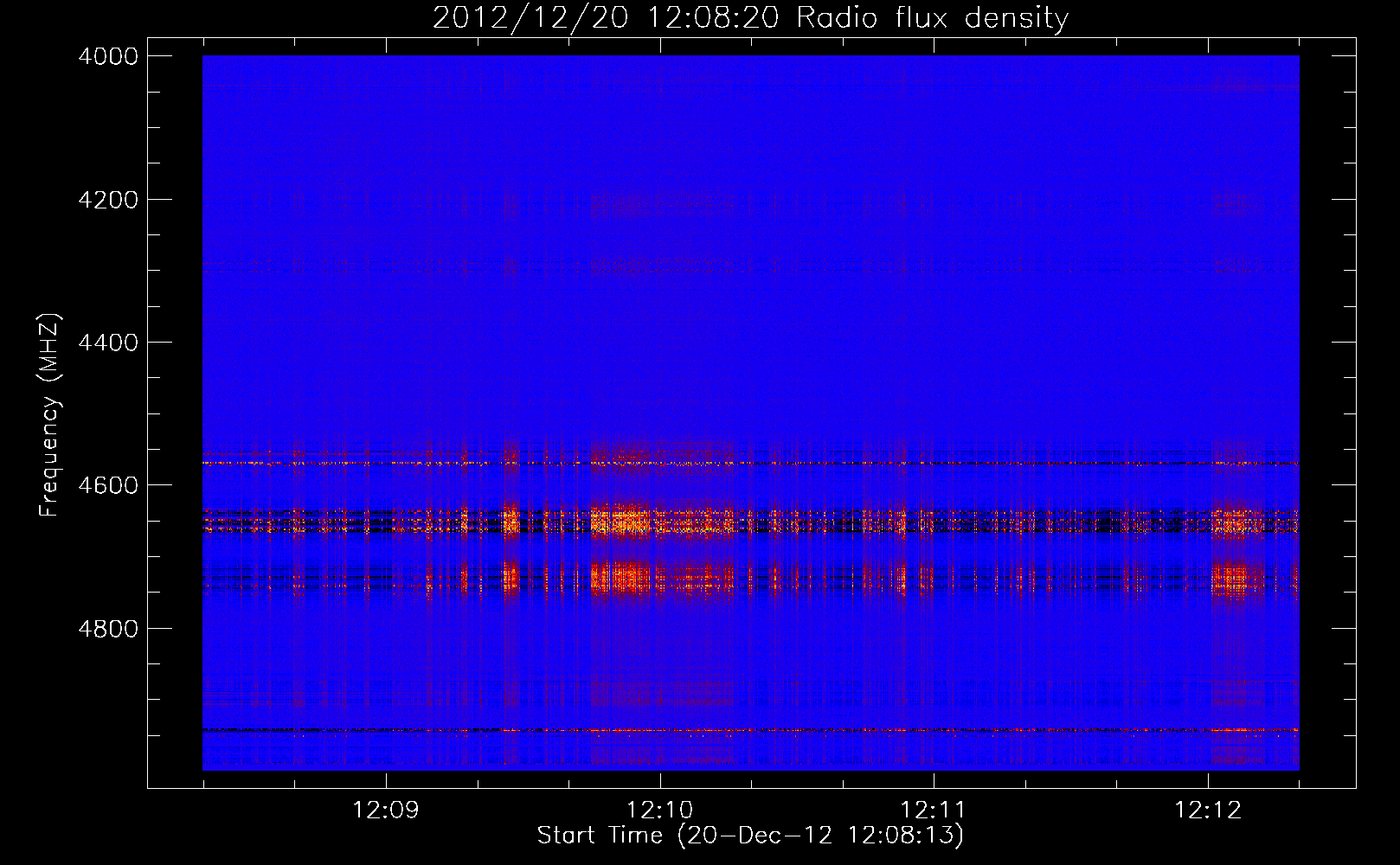
Task: Click the plot title "2012/12/20 12:08:20 Radio flux density"
Action: [x=750, y=17]
